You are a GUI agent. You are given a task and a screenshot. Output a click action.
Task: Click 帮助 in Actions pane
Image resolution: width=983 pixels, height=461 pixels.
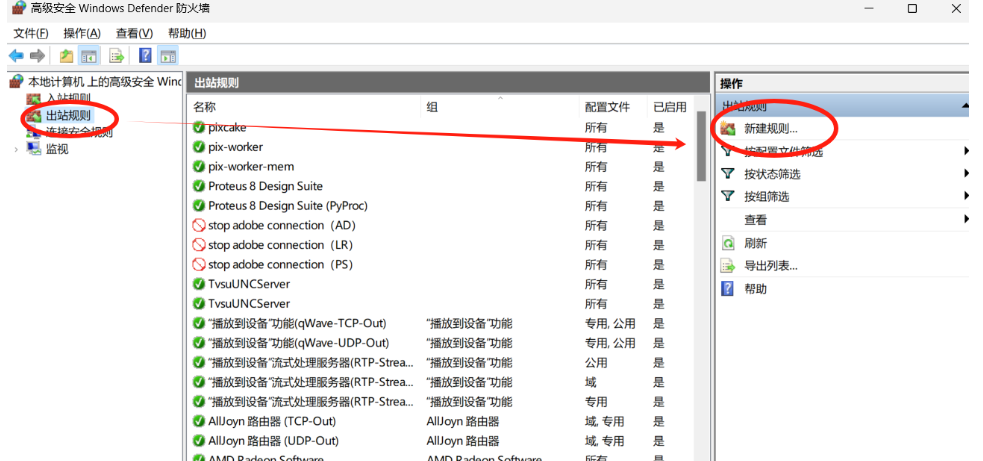pos(755,289)
